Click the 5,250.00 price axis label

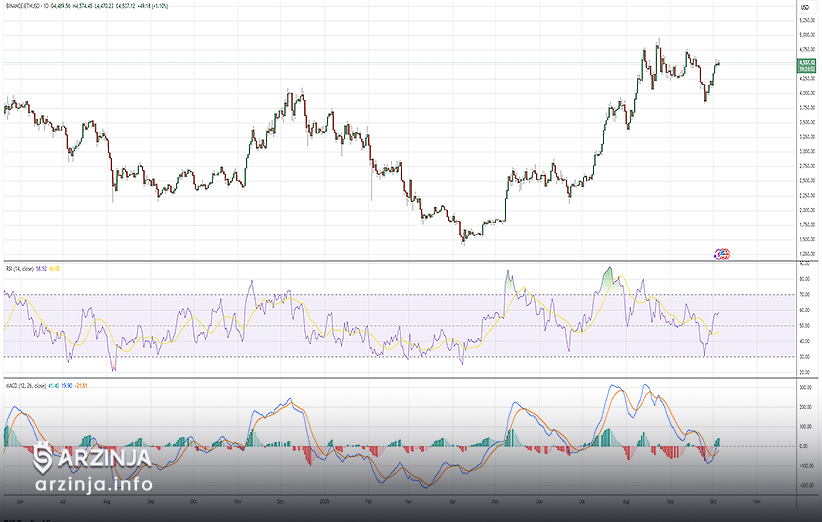point(805,19)
